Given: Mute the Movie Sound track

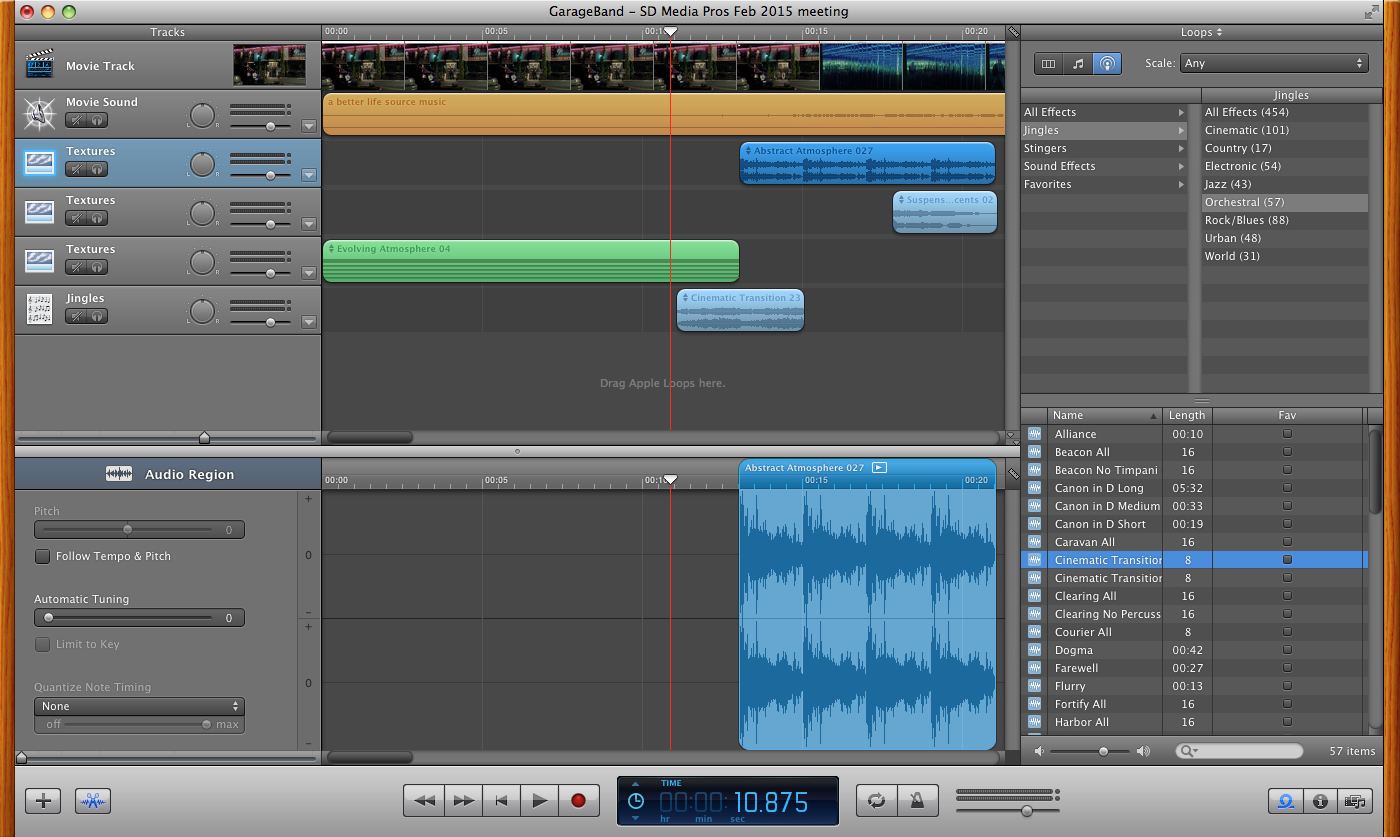Looking at the screenshot, I should [x=76, y=120].
